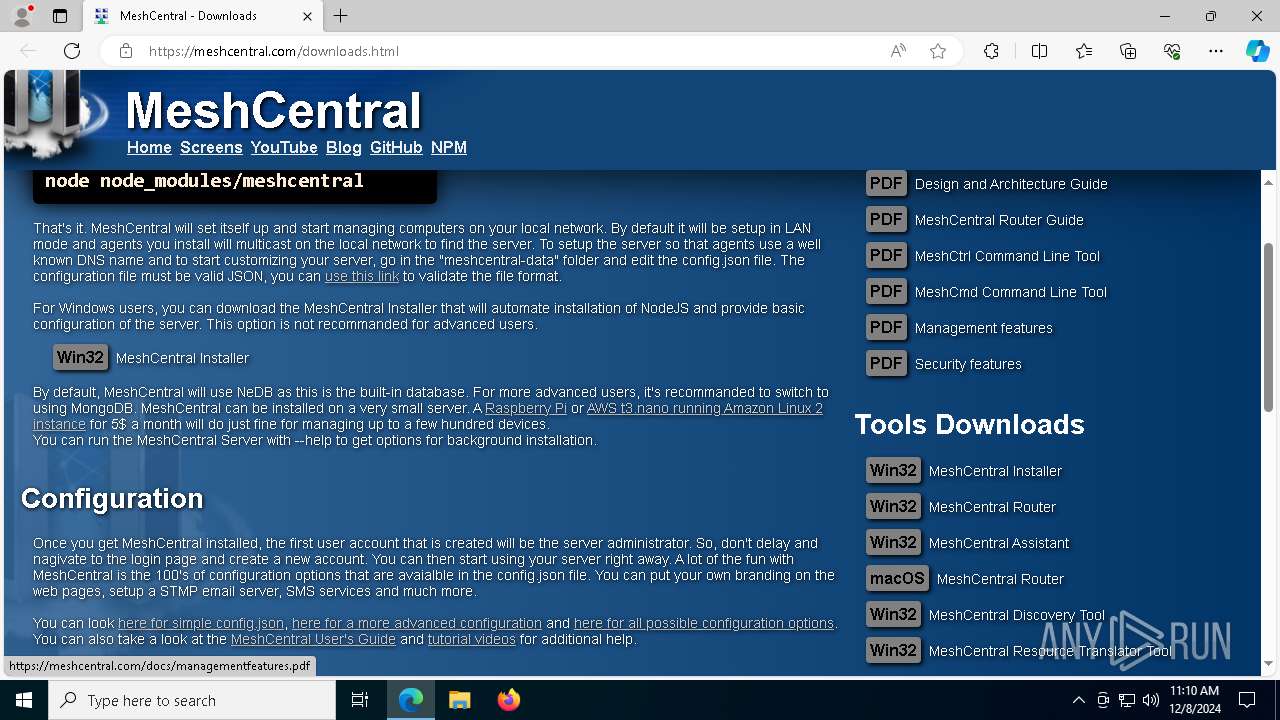Go back using the browser back arrow
Viewport: 1280px width, 720px height.
click(x=28, y=51)
